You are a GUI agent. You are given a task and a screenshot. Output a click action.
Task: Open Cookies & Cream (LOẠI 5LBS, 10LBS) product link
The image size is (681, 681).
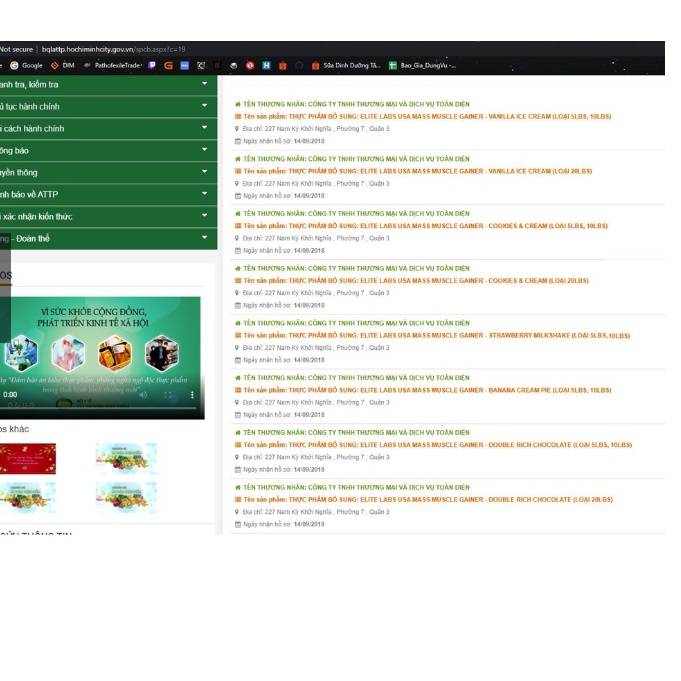tap(425, 226)
